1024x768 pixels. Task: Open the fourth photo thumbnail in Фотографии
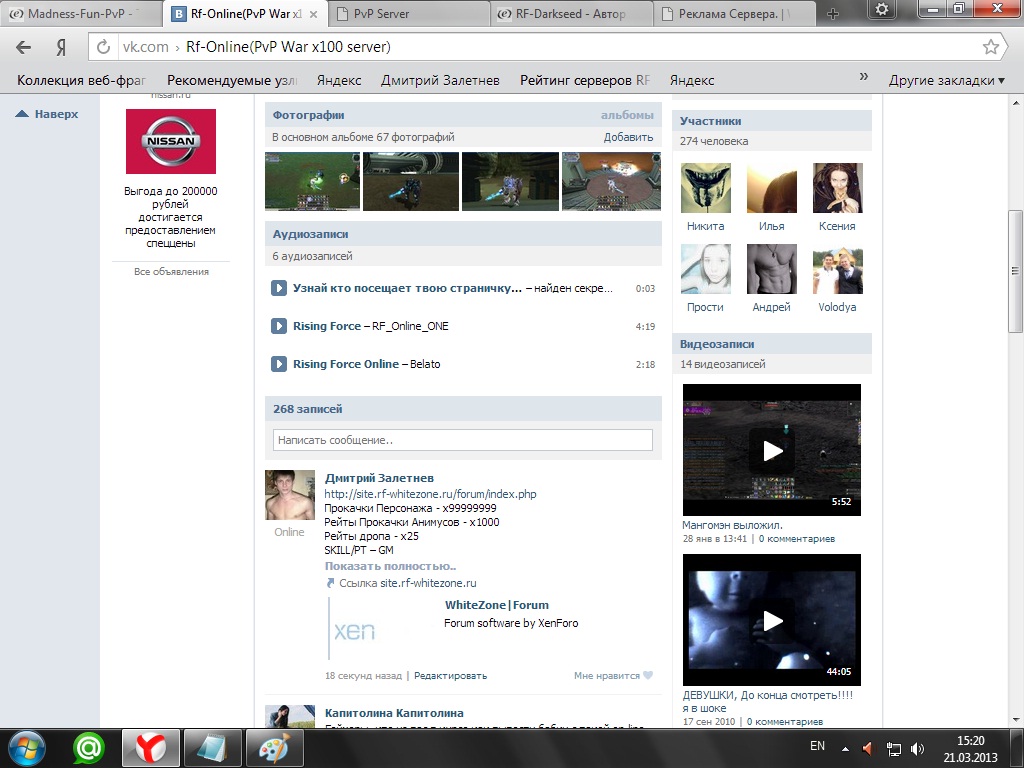tap(611, 182)
